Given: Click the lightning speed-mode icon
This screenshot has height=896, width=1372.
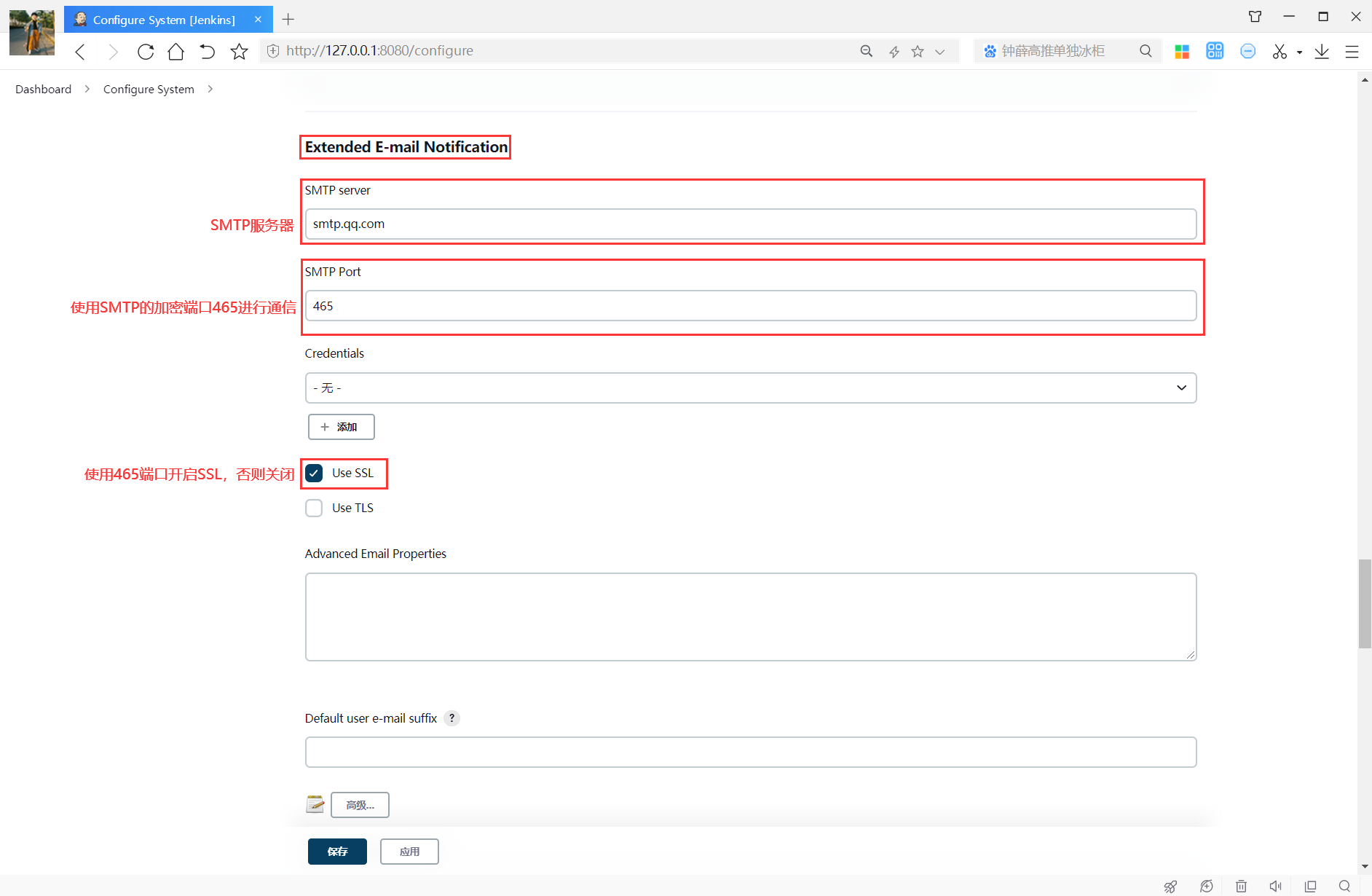Looking at the screenshot, I should [x=894, y=51].
